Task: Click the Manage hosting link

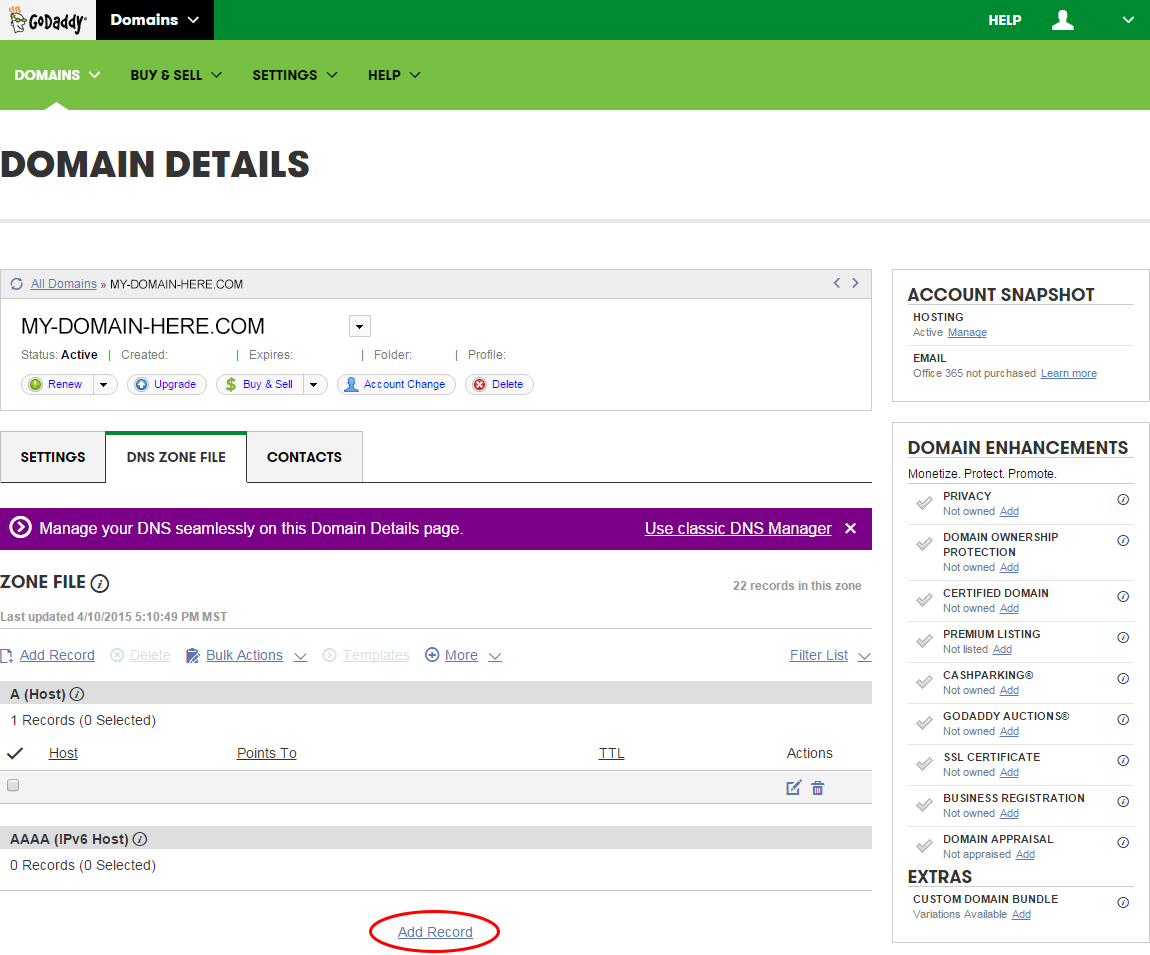Action: (967, 332)
